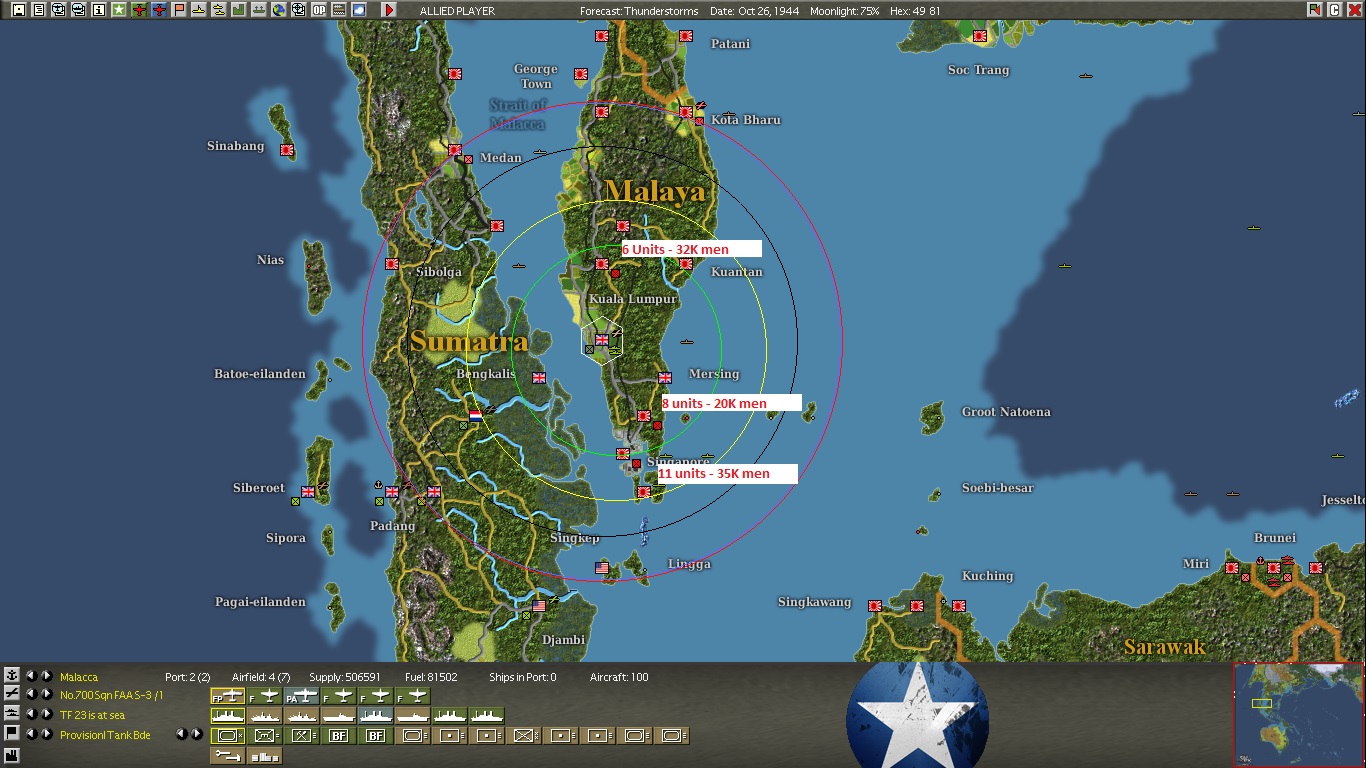Click the right arrow beside No.700 Sqn
The image size is (1366, 768).
point(46,694)
